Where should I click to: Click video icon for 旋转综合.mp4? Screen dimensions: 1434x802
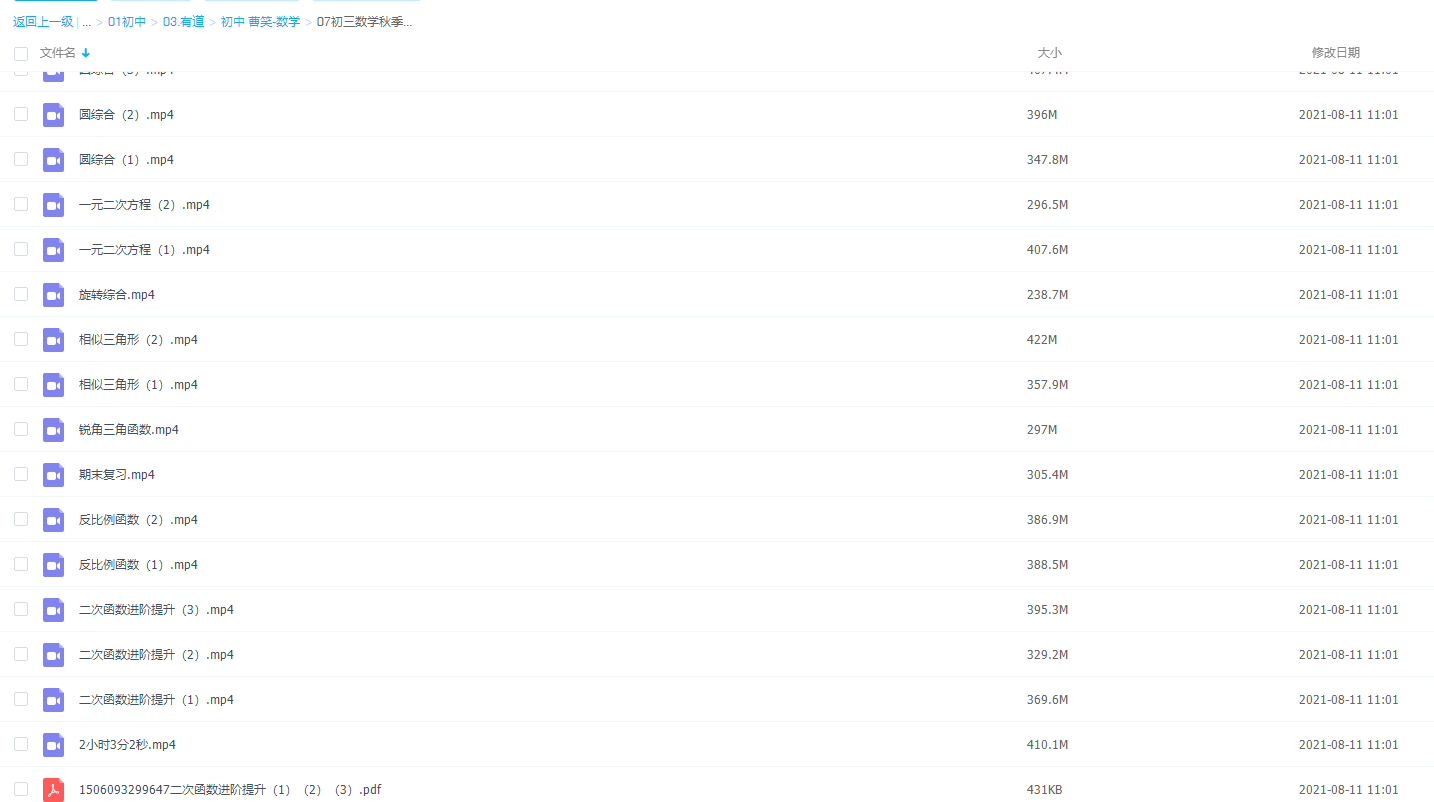(53, 295)
